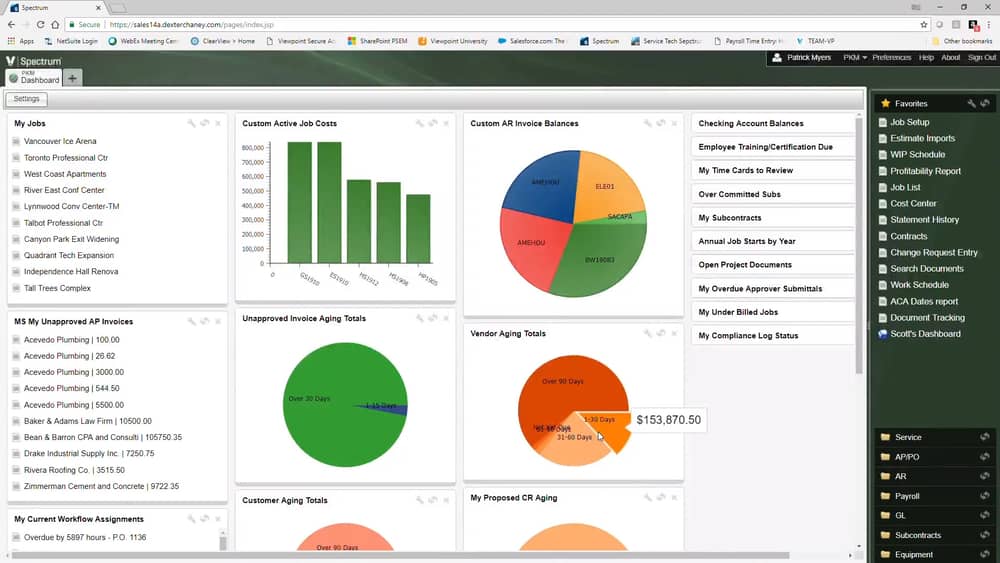Image resolution: width=1000 pixels, height=563 pixels.
Task: Close the My Jobs widget
Action: pyautogui.click(x=218, y=123)
